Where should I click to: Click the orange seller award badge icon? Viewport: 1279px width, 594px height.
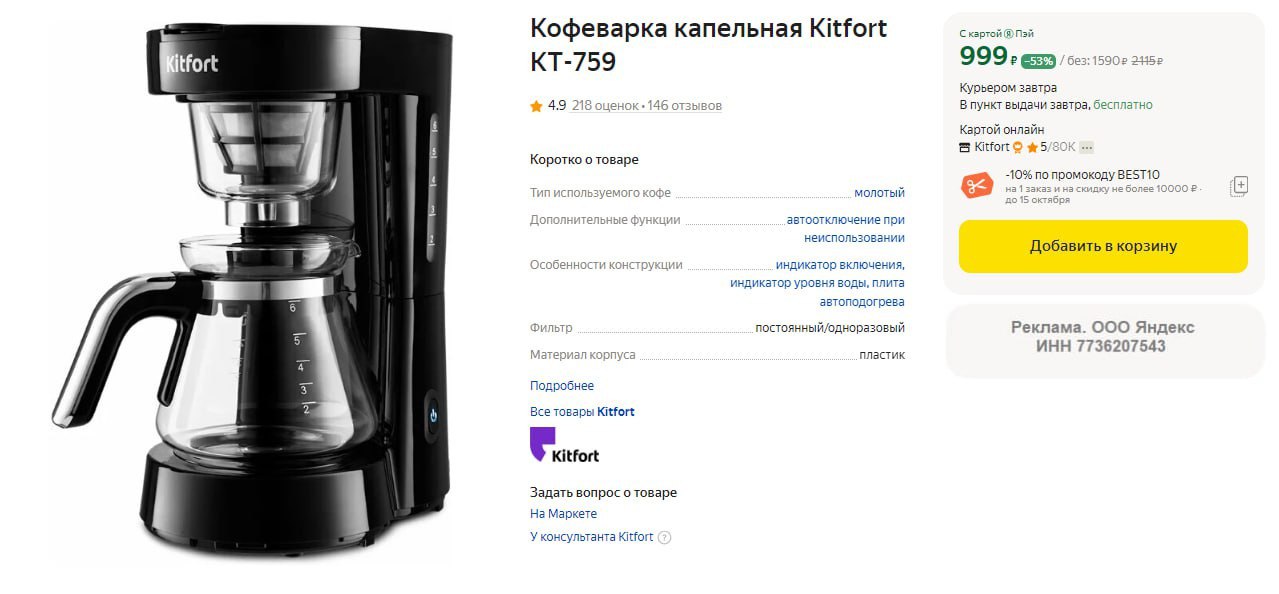tap(1018, 147)
